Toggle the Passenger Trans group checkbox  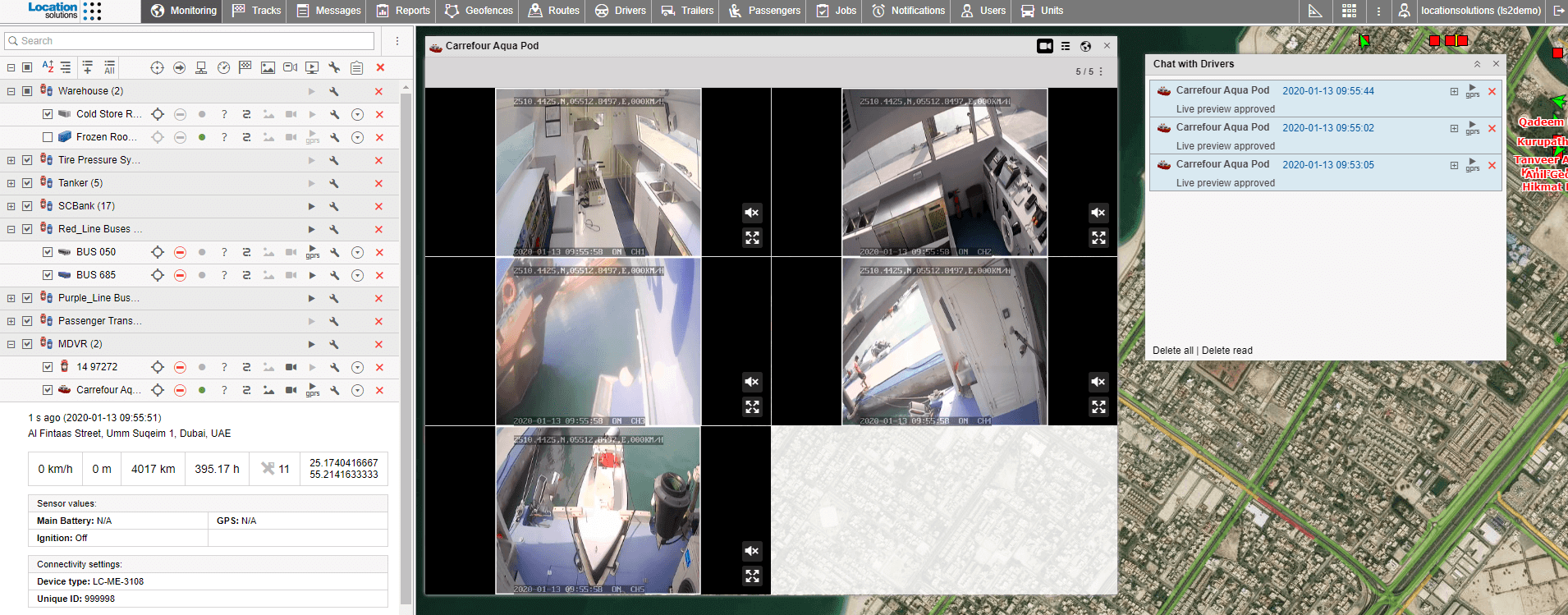(27, 321)
